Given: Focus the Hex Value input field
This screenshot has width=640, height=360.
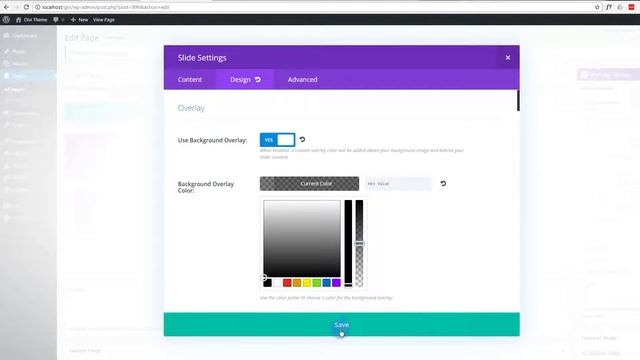Looking at the screenshot, I should (x=398, y=184).
